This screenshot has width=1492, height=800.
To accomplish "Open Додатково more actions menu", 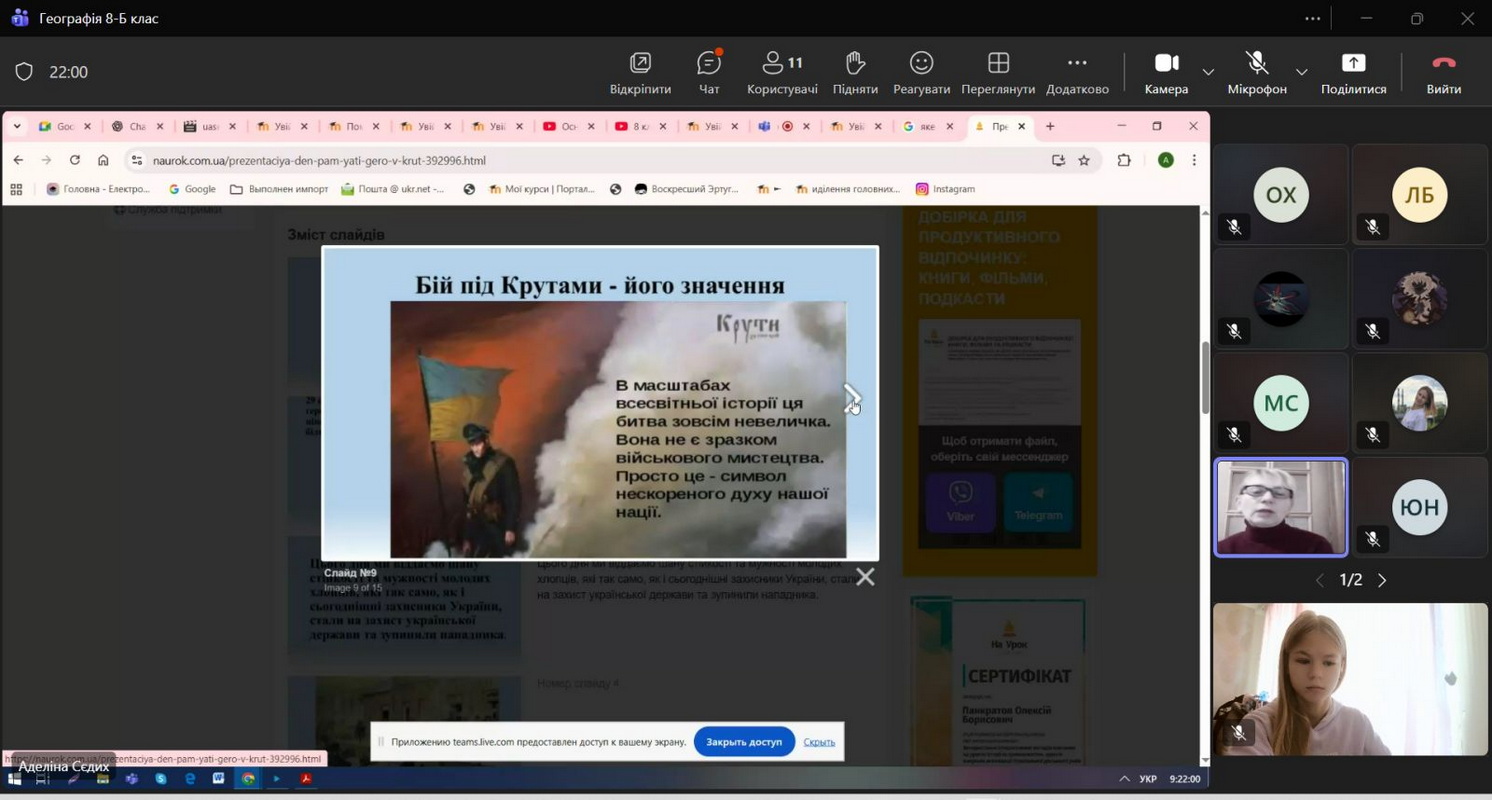I will point(1077,72).
